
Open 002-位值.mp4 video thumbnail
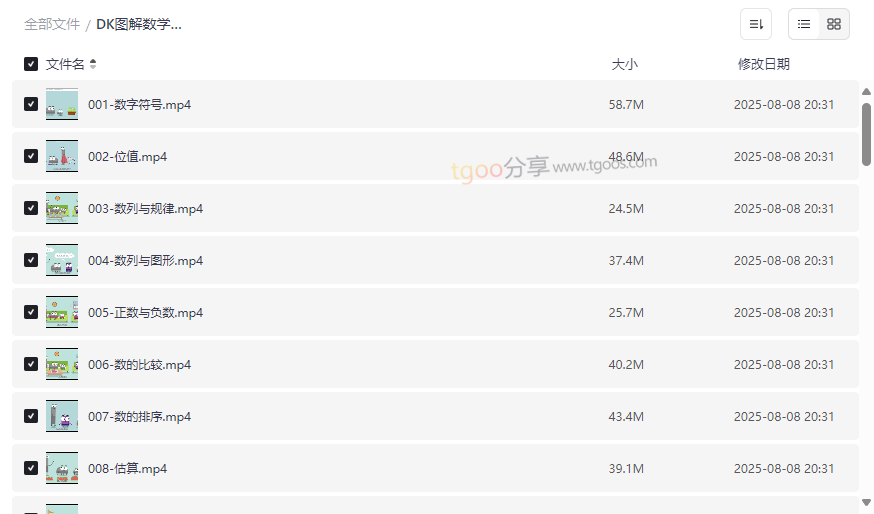(62, 156)
